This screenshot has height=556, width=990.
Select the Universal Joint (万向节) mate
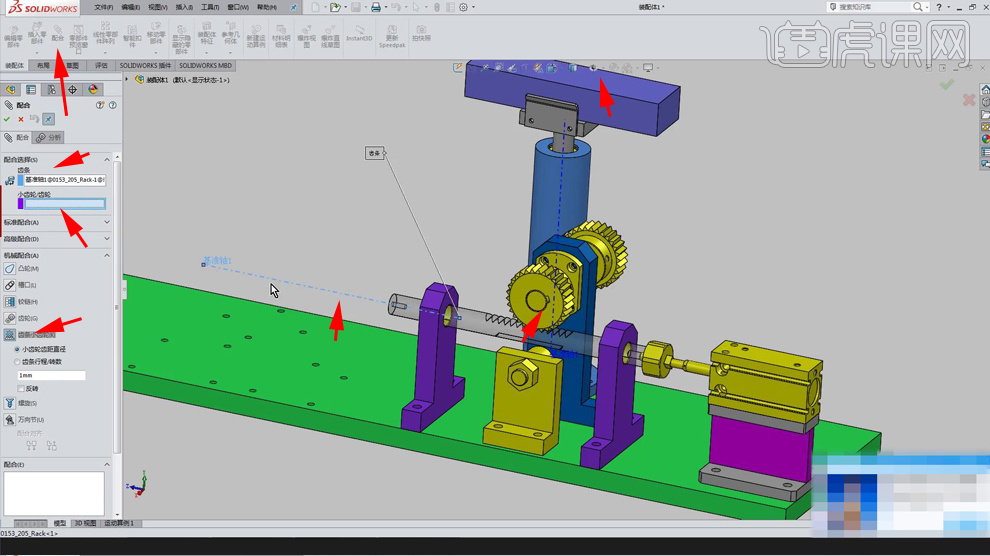click(9, 419)
